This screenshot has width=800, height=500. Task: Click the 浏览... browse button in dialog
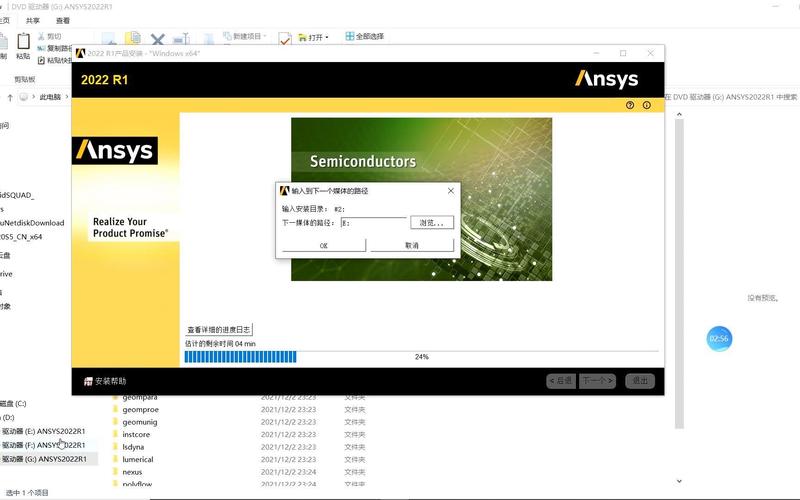point(432,222)
